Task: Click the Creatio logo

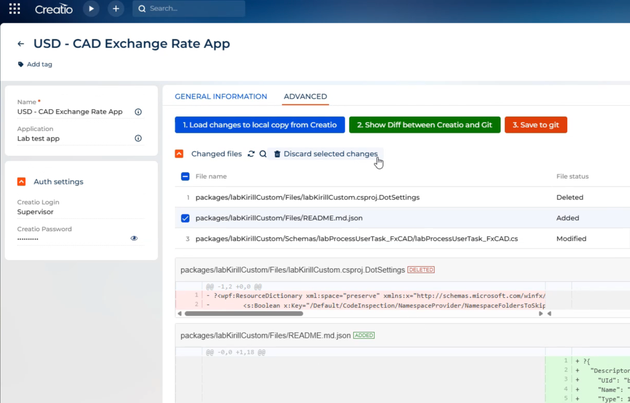Action: point(53,9)
